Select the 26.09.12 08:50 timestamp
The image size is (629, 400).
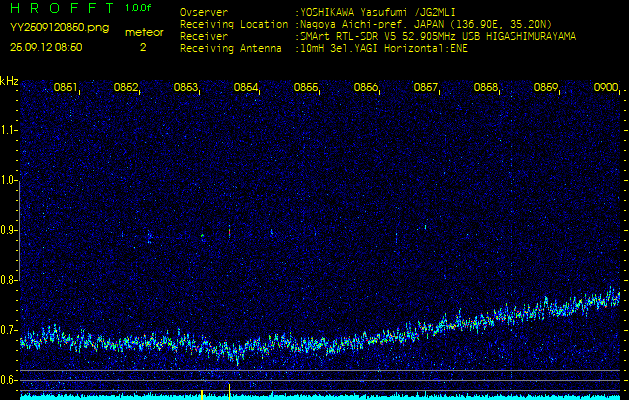(46, 46)
